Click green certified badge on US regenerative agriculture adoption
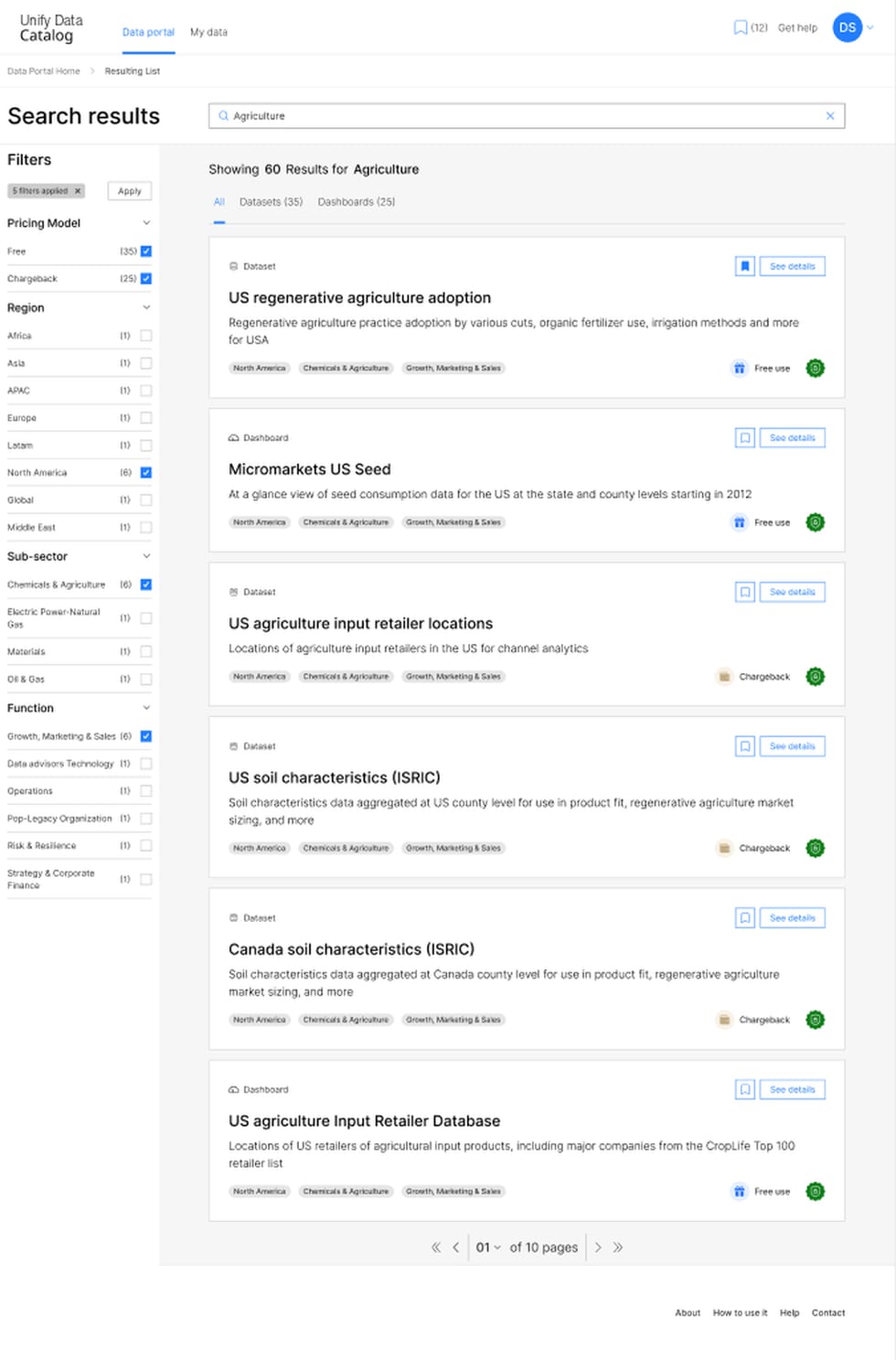Image resolution: width=896 pixels, height=1360 pixels. 816,369
